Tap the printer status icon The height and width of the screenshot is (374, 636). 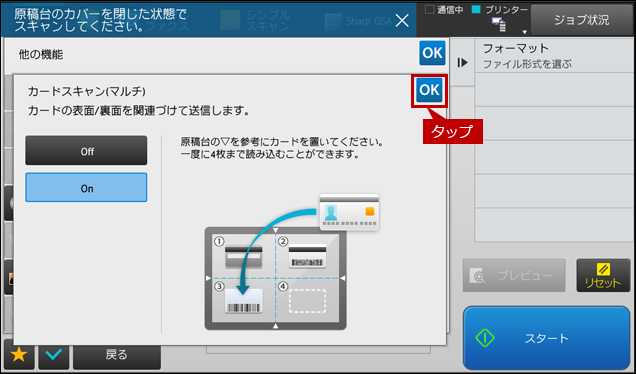[499, 25]
